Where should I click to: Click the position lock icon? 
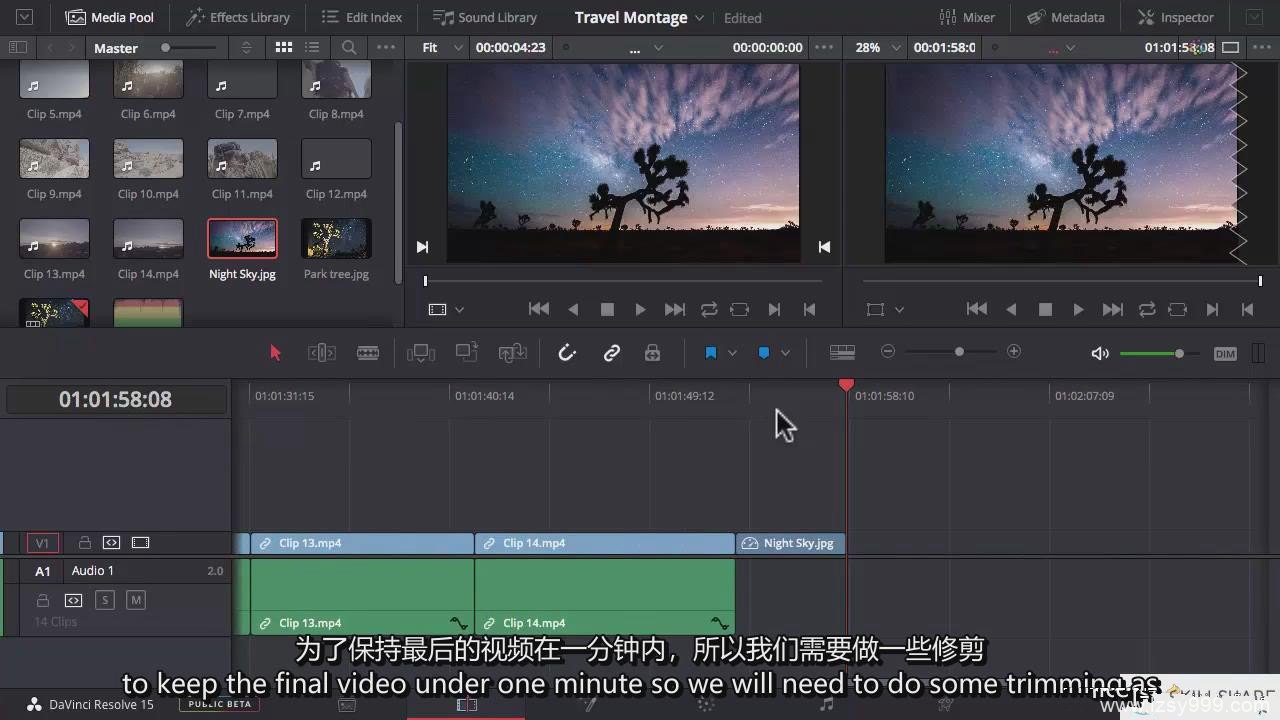pos(652,353)
